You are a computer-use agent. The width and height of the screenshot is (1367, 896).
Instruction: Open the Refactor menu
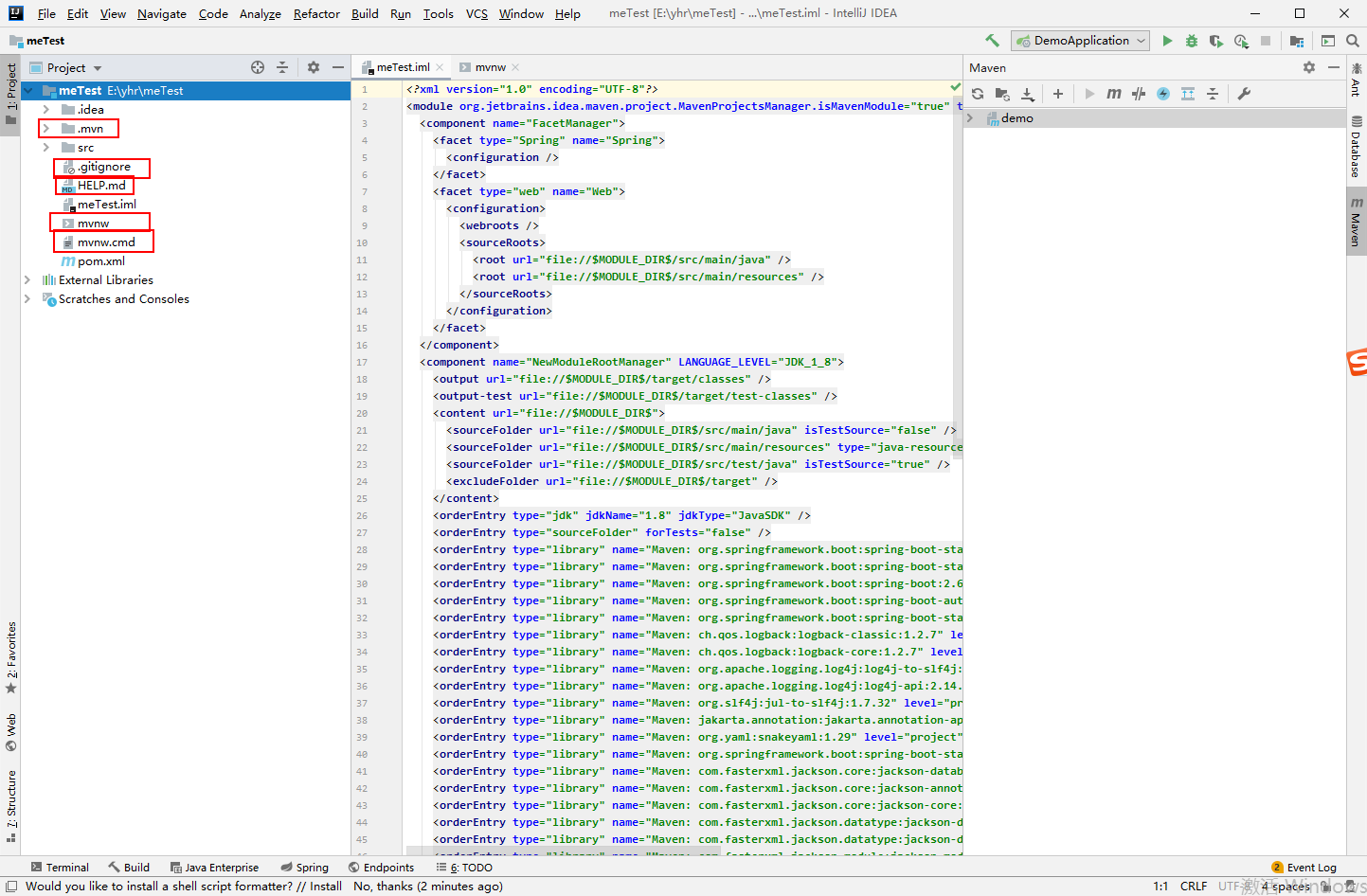click(316, 14)
